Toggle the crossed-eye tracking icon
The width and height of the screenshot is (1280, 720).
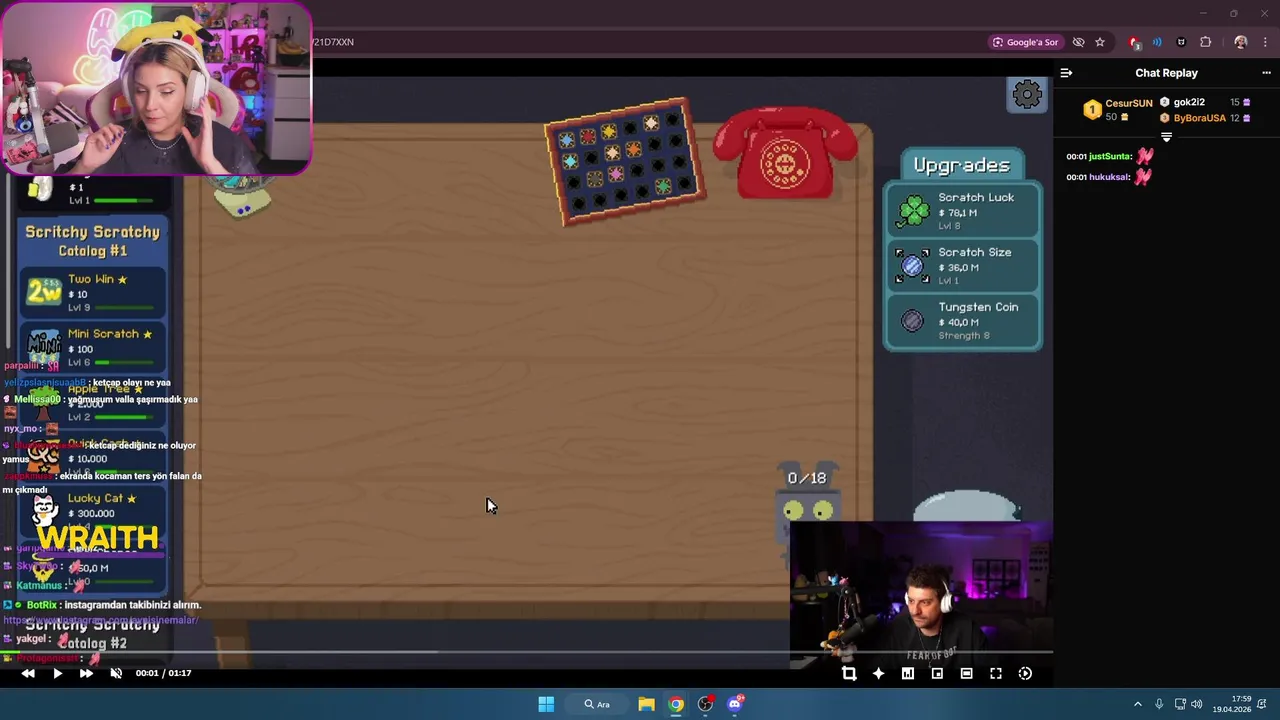pyautogui.click(x=1078, y=42)
